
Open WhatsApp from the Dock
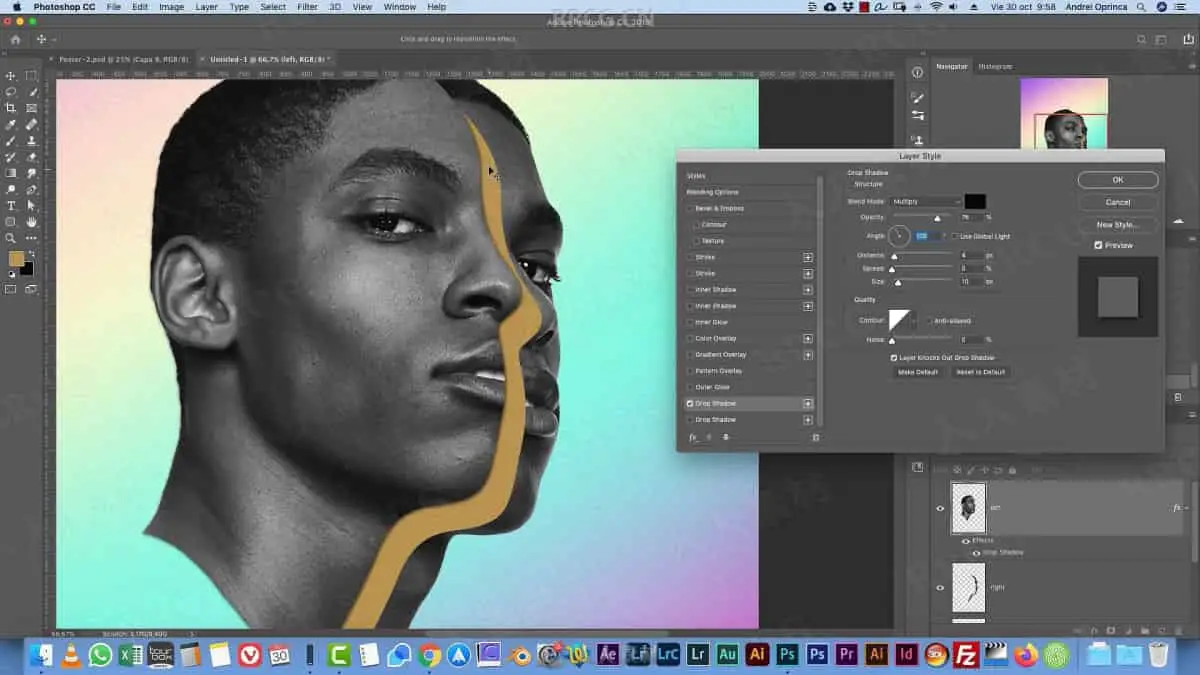coord(101,655)
